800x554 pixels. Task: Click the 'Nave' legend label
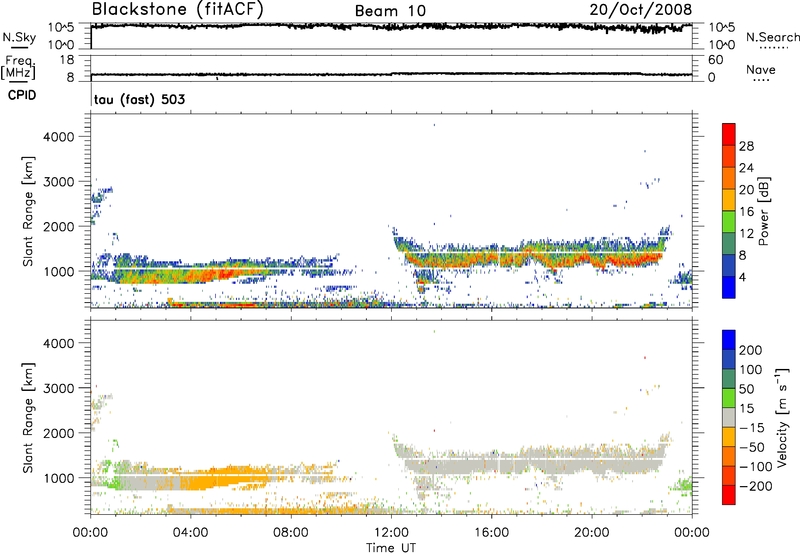coord(761,69)
